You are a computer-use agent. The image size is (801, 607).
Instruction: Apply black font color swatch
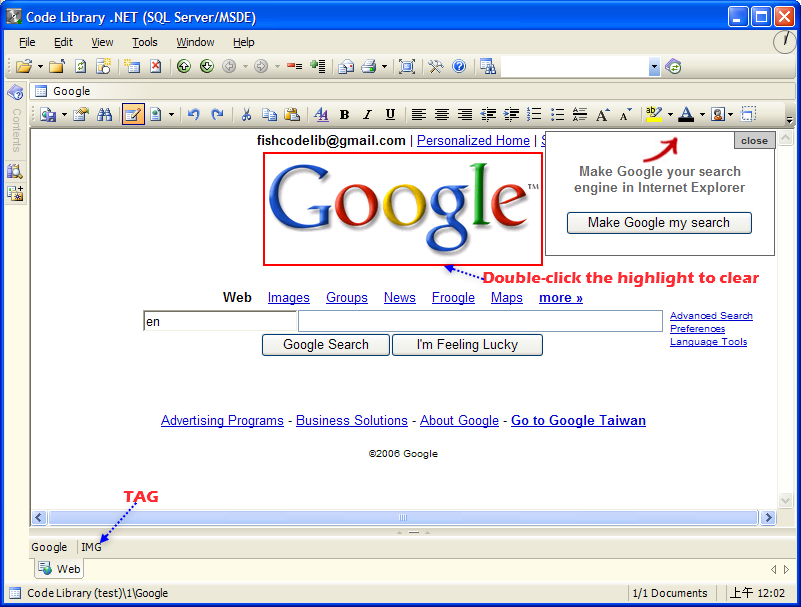[686, 114]
